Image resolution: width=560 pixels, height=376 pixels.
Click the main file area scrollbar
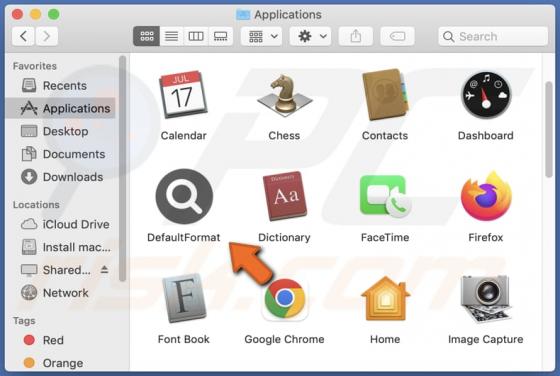pyautogui.click(x=549, y=129)
